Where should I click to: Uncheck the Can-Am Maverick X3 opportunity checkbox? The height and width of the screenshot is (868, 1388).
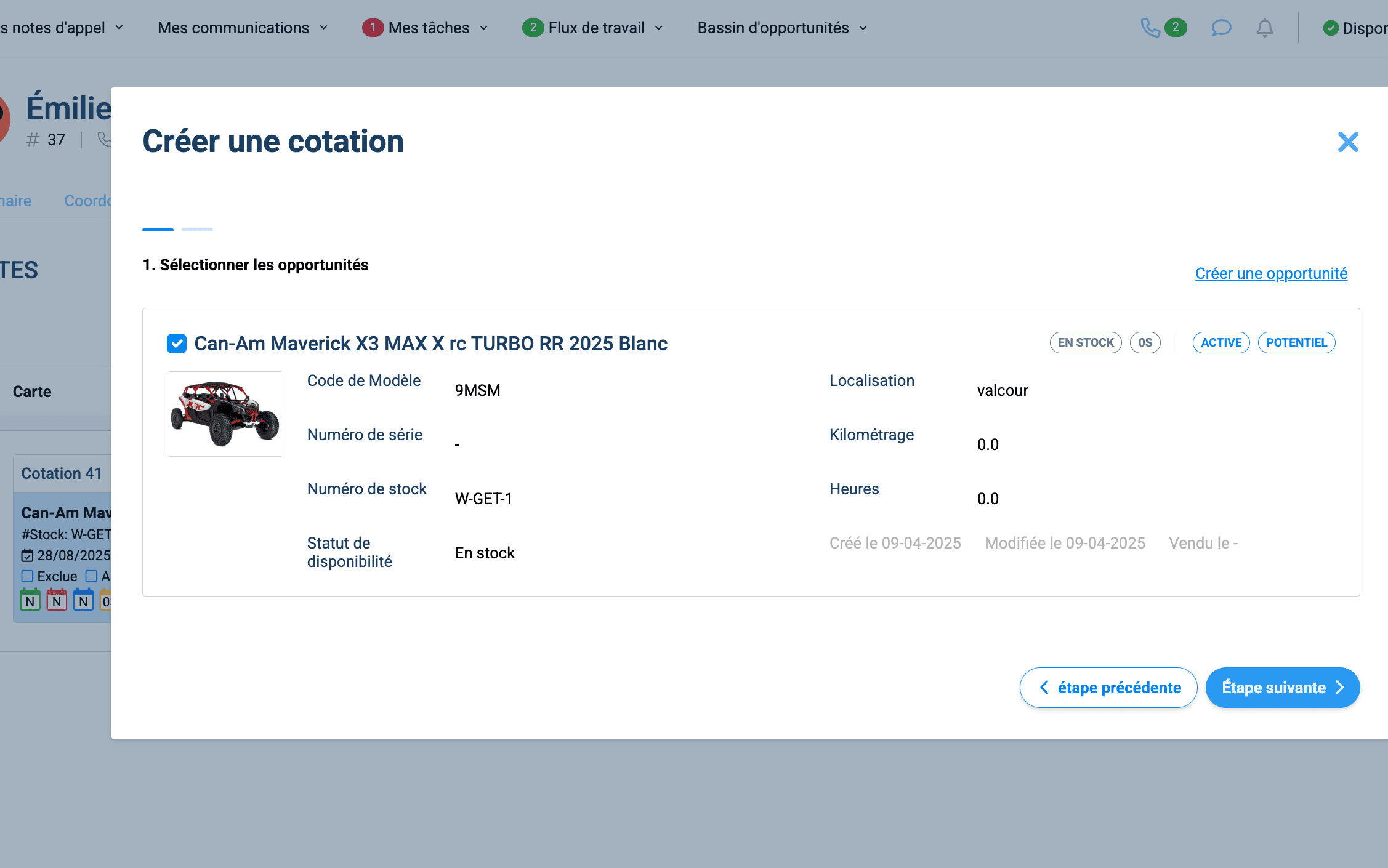(177, 344)
